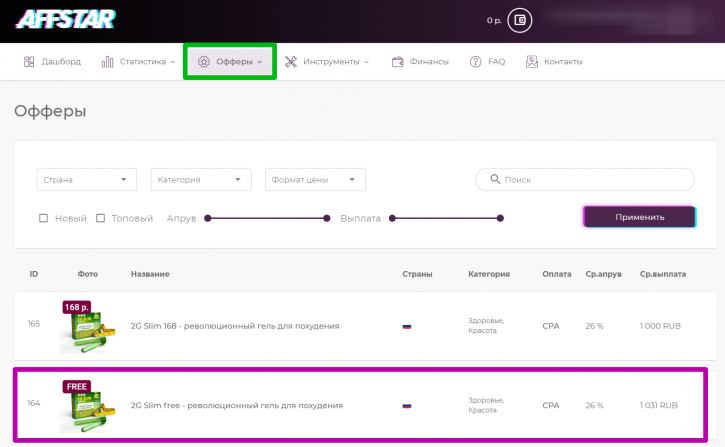Click the right Выплата slider handle
The image size is (725, 447).
pos(500,218)
